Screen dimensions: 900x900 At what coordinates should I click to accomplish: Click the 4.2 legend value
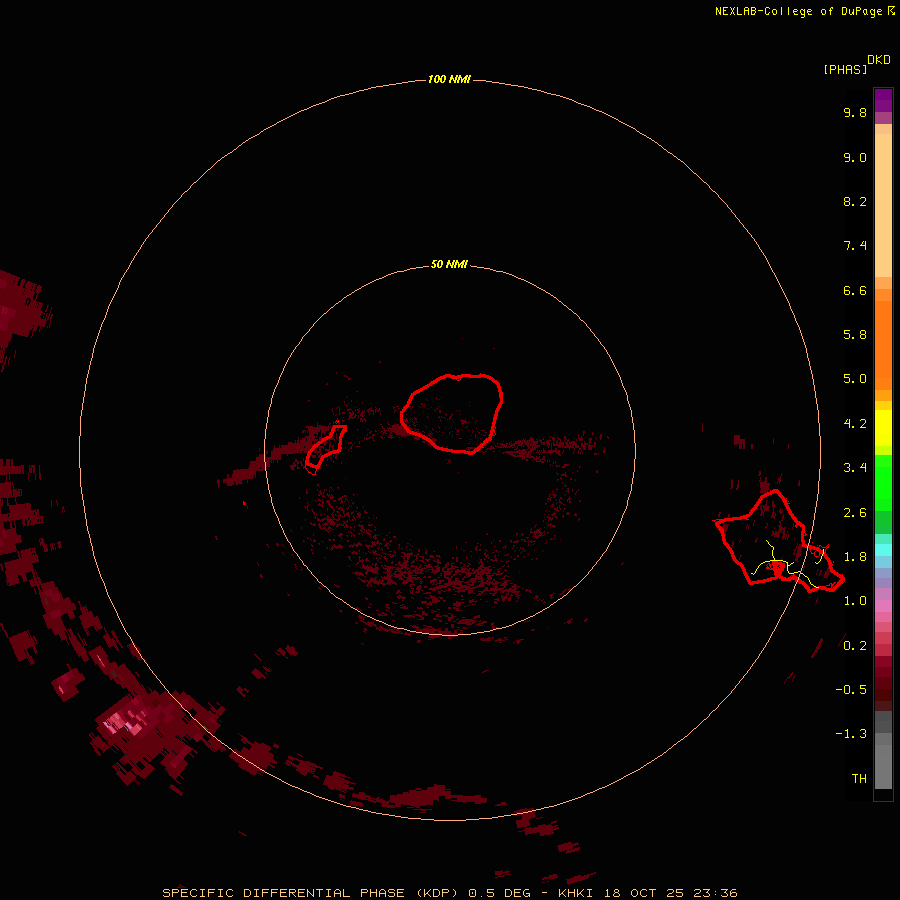[855, 424]
